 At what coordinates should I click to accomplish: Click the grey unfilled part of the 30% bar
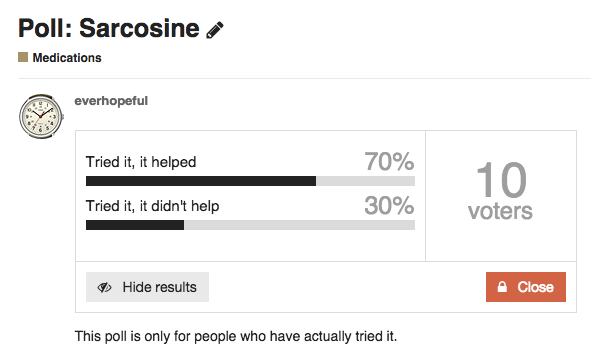click(x=300, y=225)
